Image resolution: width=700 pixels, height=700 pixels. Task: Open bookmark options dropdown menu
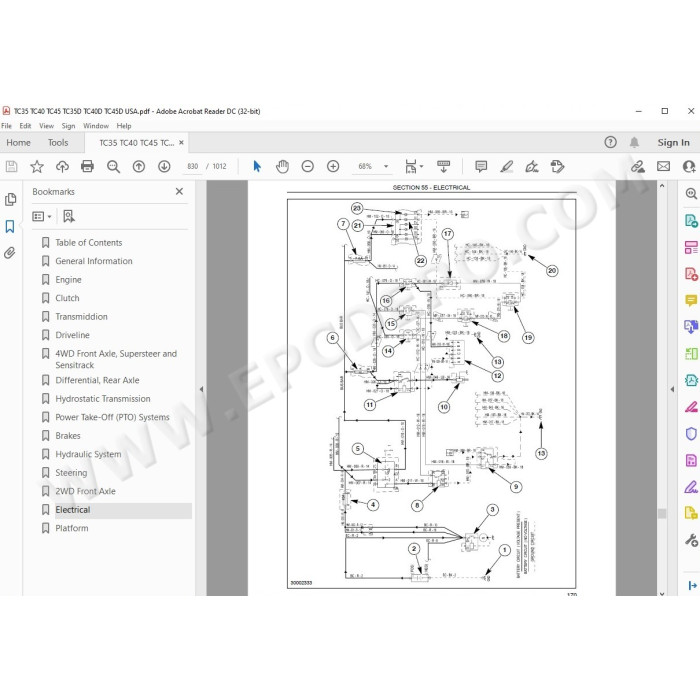[x=42, y=217]
